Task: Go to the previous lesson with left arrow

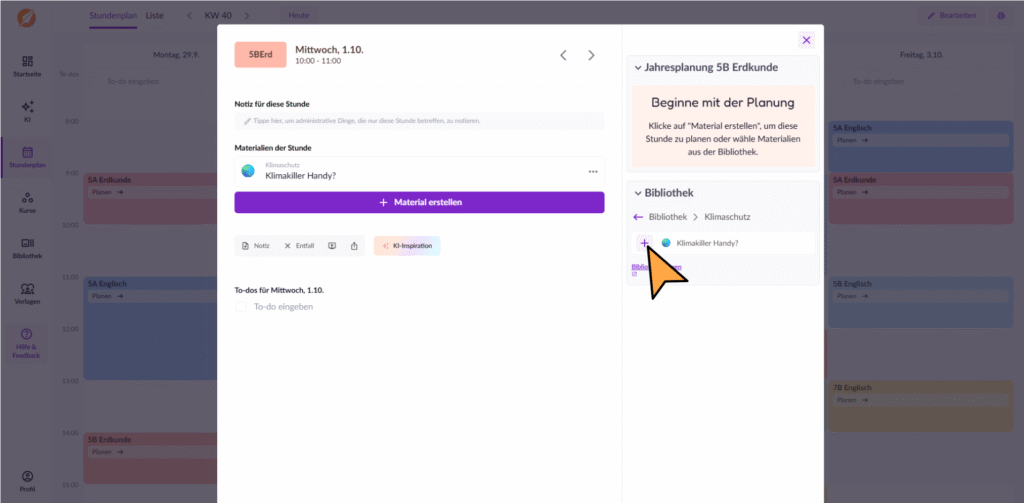Action: coord(563,56)
